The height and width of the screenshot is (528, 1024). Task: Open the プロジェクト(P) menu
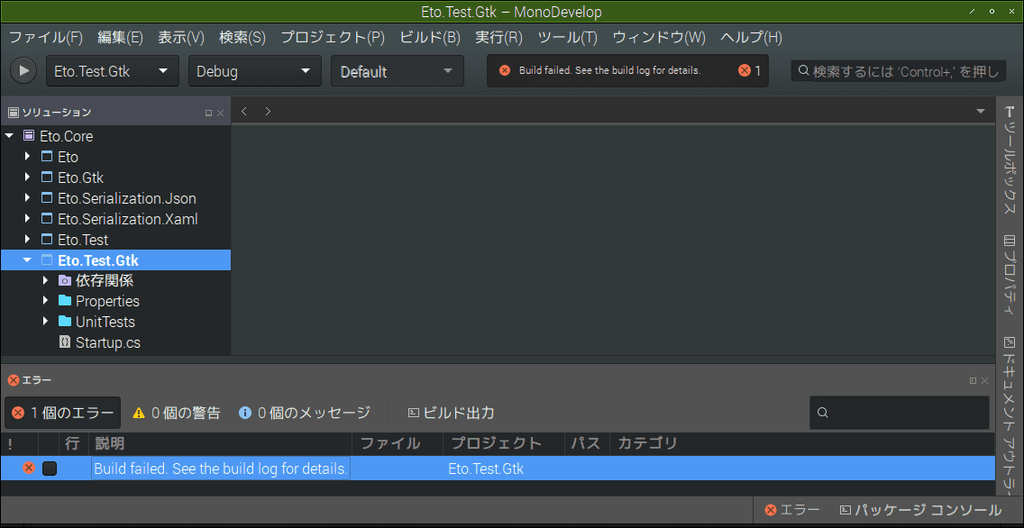[332, 37]
